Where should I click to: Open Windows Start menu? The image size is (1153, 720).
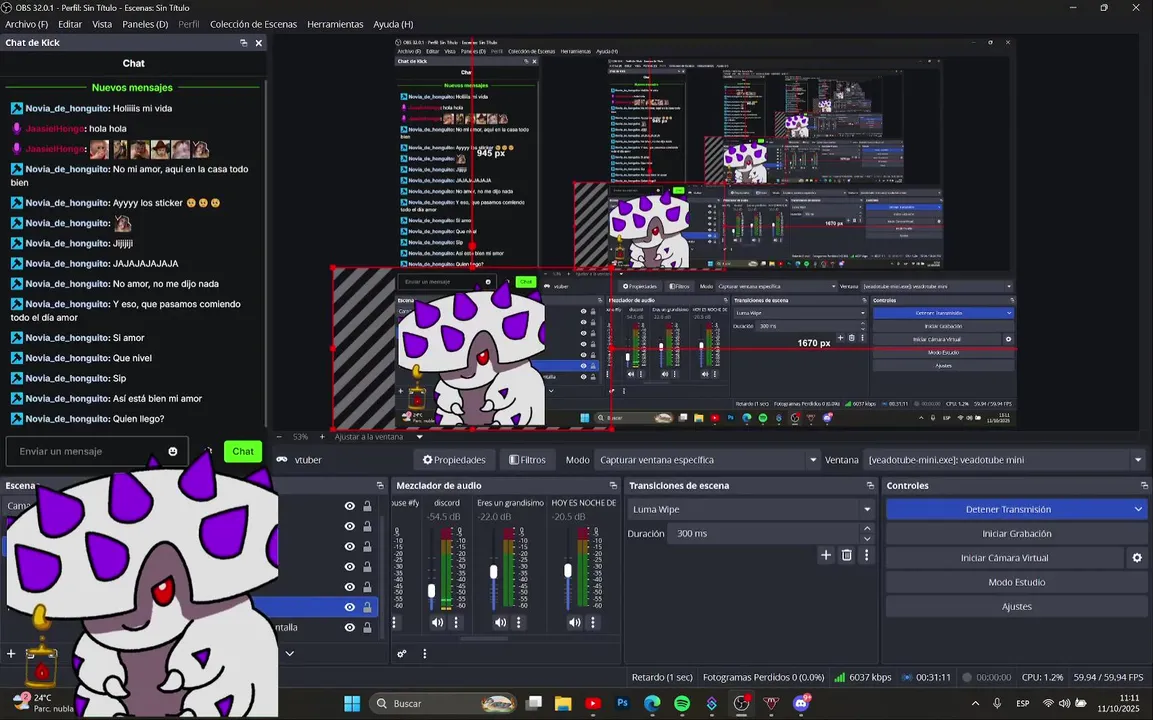[352, 703]
